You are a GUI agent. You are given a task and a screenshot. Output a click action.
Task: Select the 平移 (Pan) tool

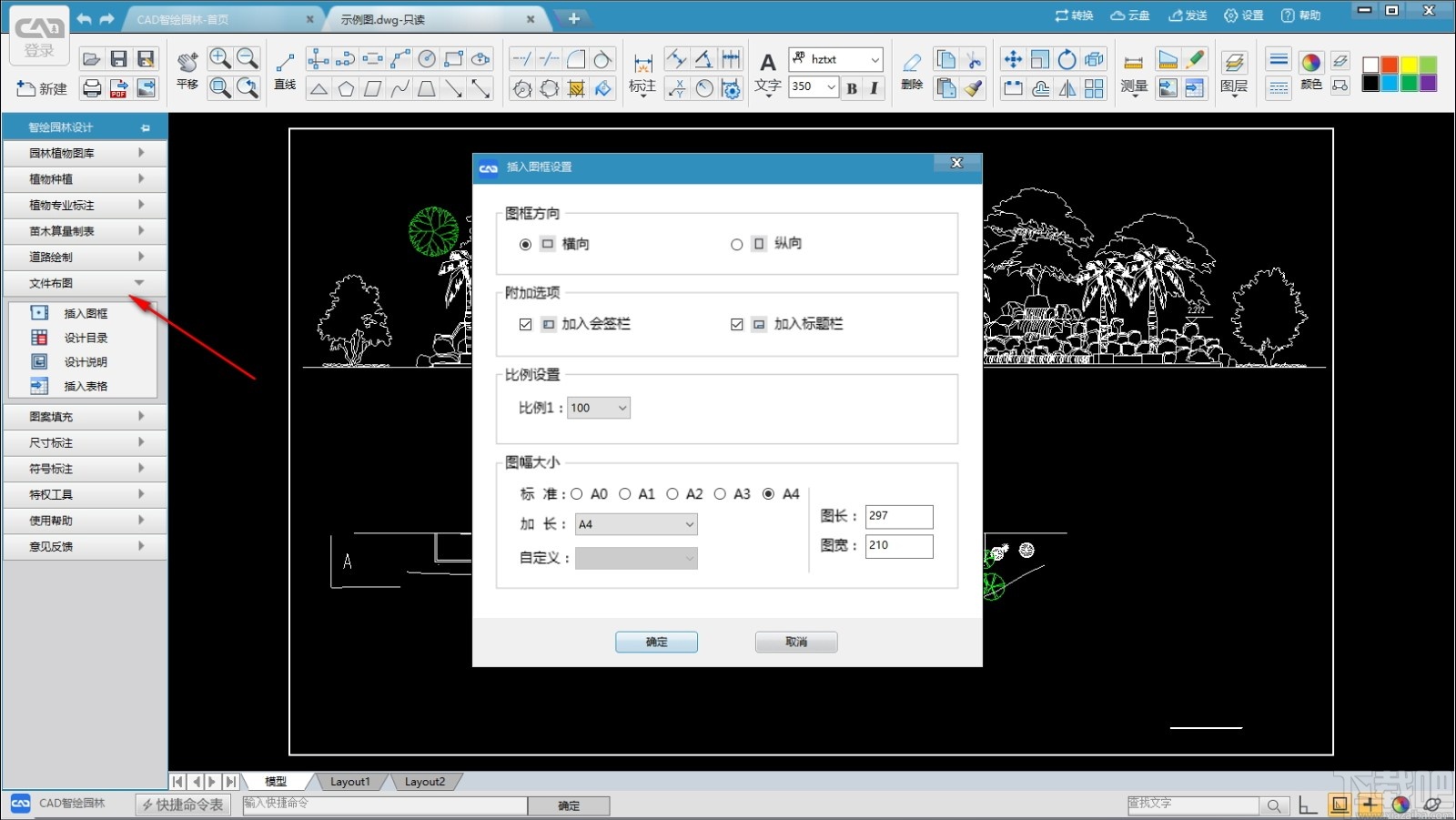(x=187, y=71)
